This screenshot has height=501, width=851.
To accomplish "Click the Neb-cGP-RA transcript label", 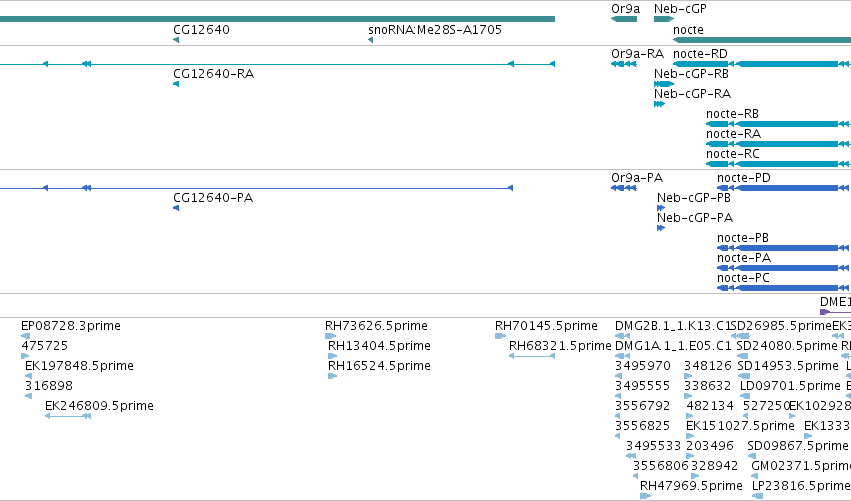I will pos(692,94).
